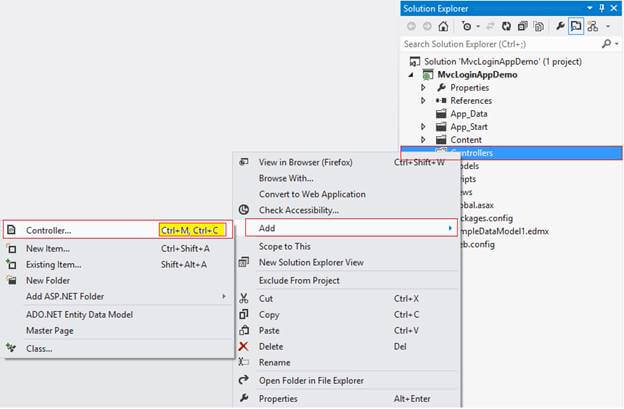624x409 pixels.
Task: Click View in Browser (Firefox) menu item
Action: [x=345, y=162]
